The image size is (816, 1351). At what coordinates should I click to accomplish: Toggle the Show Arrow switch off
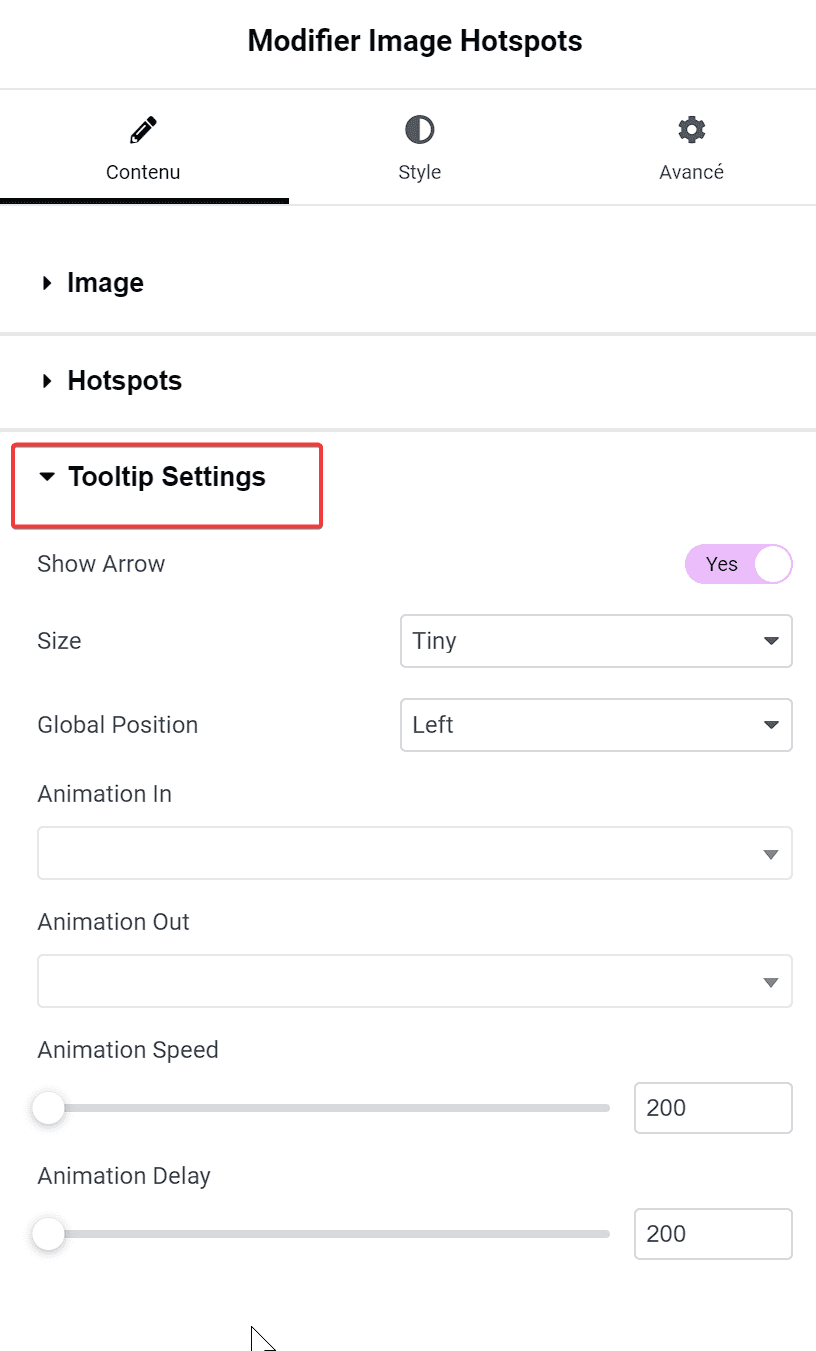pos(738,564)
